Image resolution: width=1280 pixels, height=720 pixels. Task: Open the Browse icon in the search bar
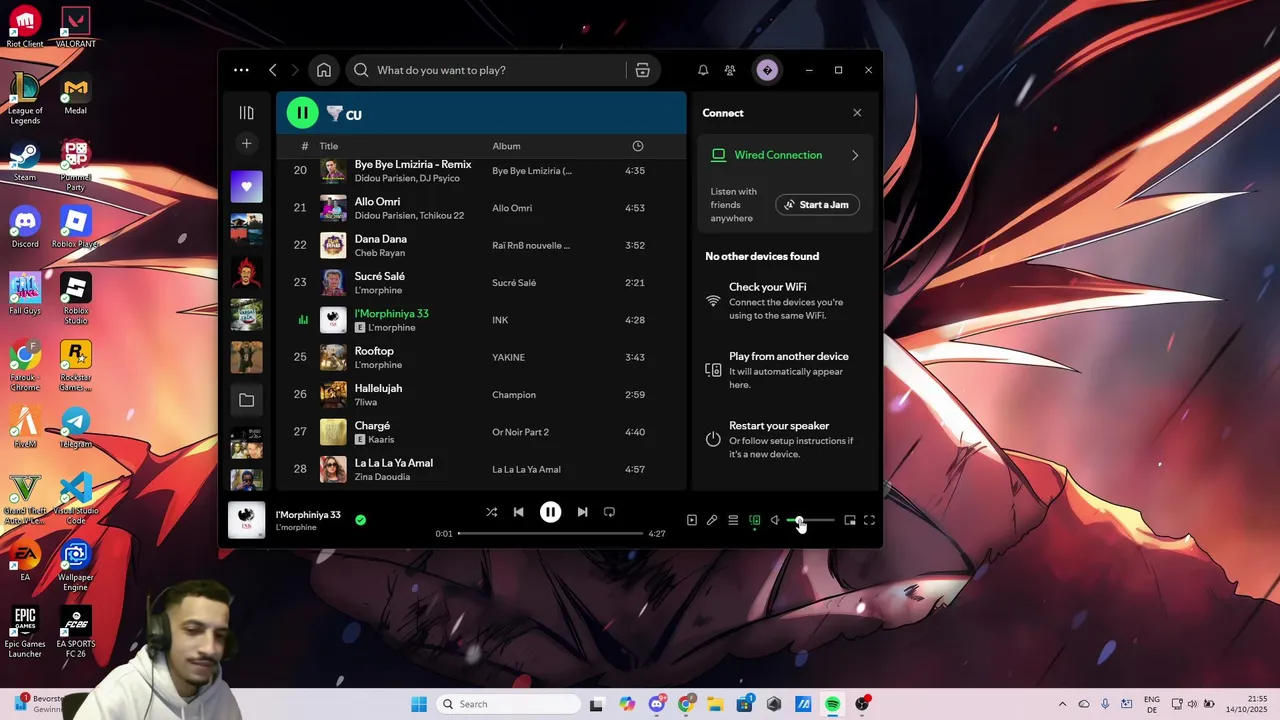pyautogui.click(x=642, y=70)
